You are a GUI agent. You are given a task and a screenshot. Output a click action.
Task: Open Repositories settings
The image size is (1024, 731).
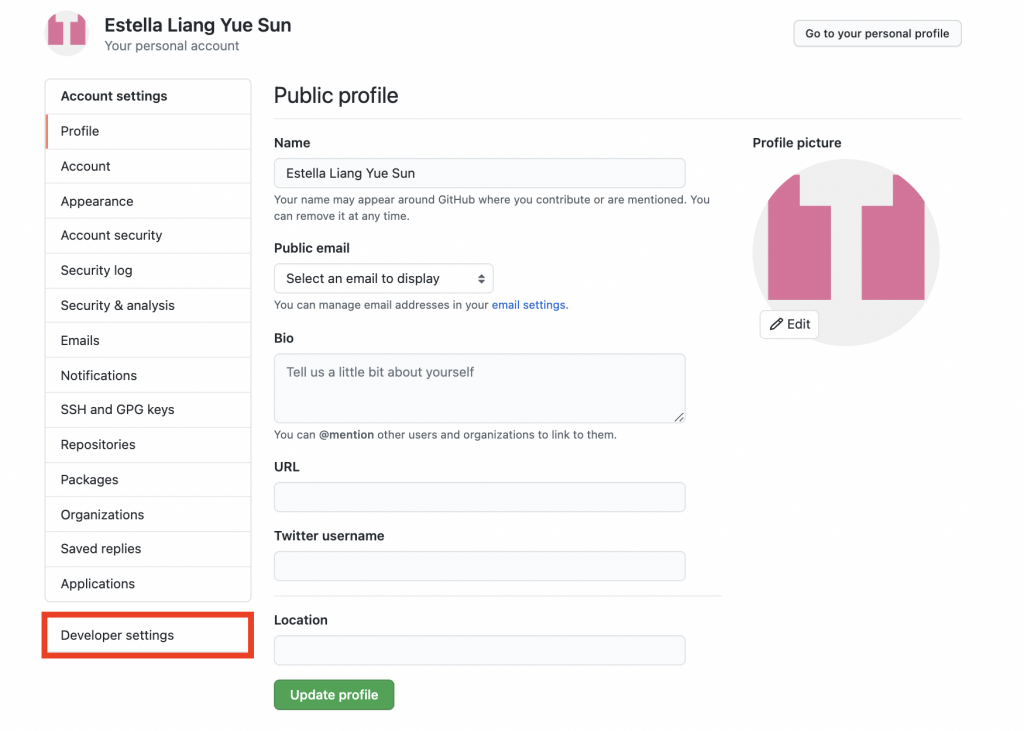coord(148,445)
